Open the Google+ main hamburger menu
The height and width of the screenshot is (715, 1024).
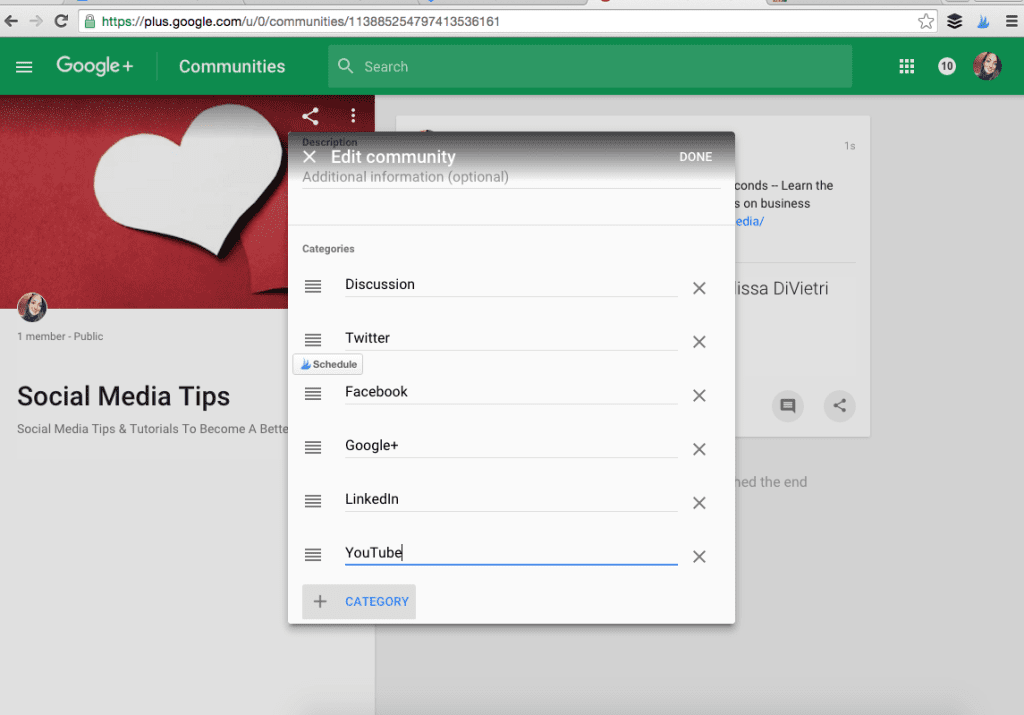pyautogui.click(x=24, y=67)
